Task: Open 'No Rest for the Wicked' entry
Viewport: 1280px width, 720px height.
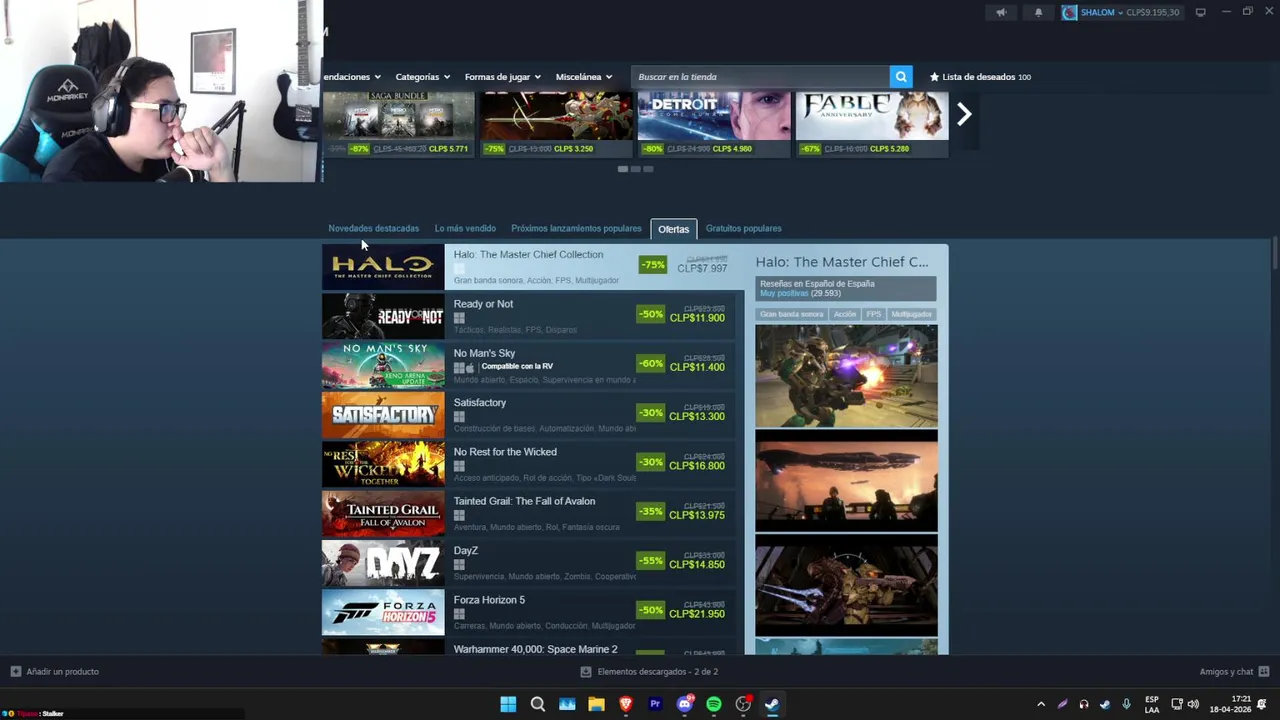Action: 528,464
